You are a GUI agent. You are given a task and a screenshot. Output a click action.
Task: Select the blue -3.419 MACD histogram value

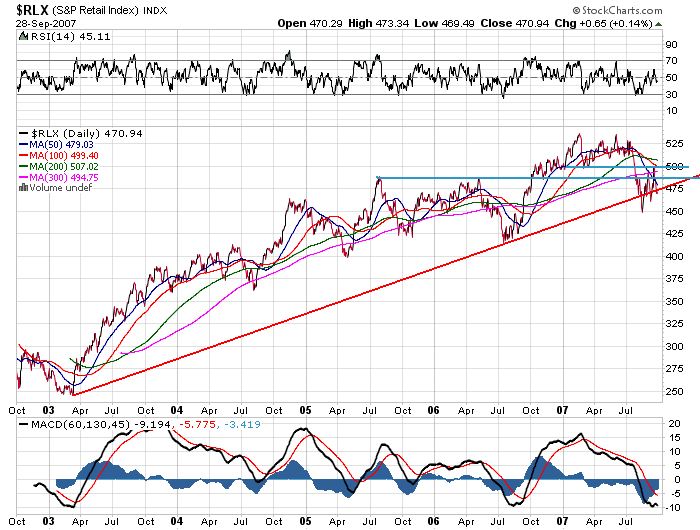[x=242, y=424]
